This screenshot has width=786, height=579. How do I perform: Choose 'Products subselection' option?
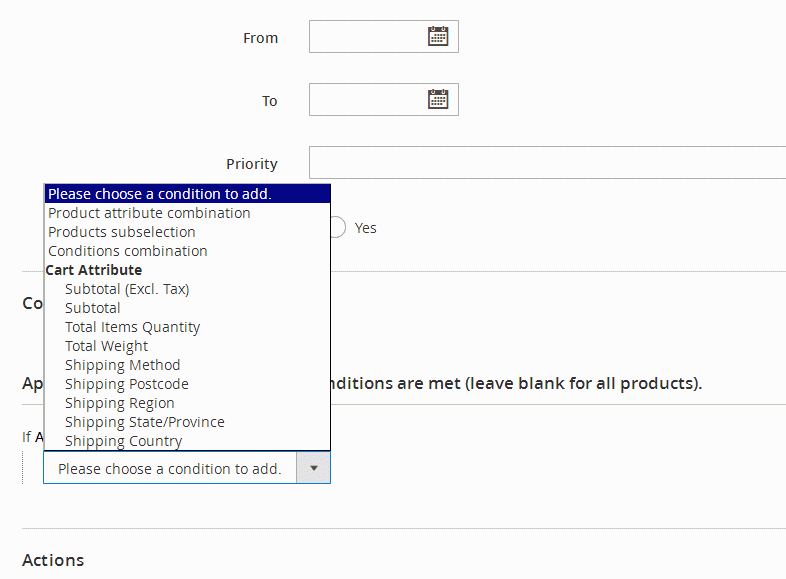click(x=122, y=232)
